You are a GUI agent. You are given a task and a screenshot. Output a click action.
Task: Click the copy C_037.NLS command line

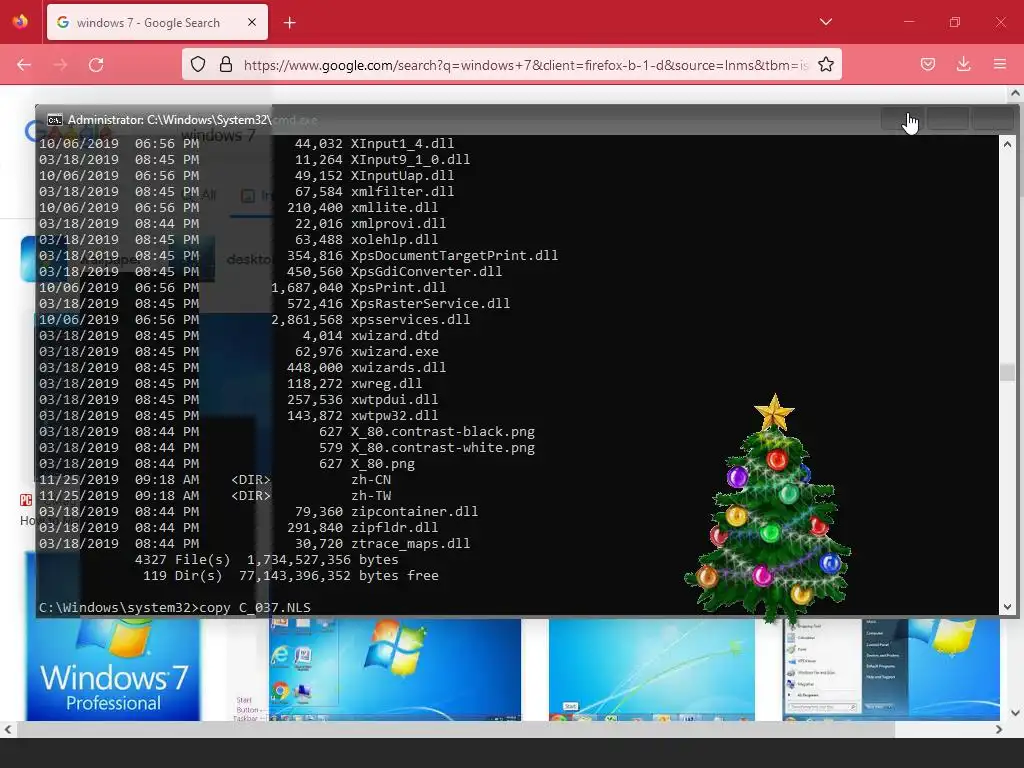tap(175, 608)
